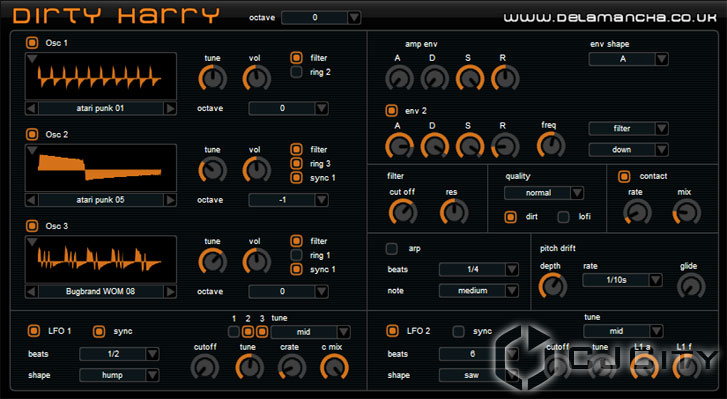The height and width of the screenshot is (399, 727).
Task: Go to next waveform after atari punk 05
Action: click(170, 200)
